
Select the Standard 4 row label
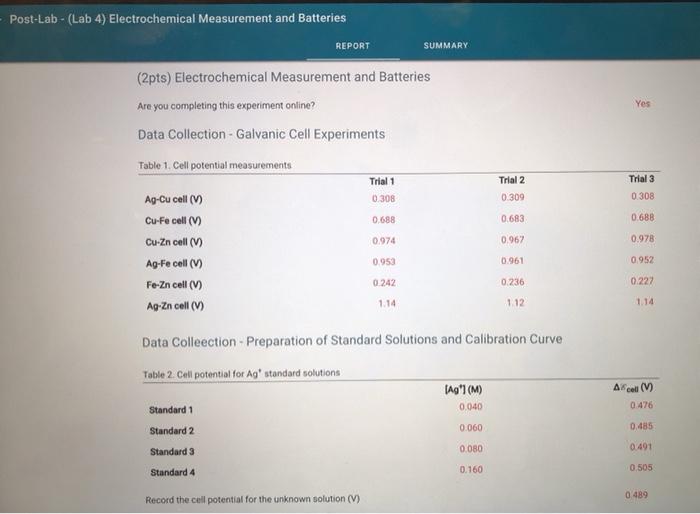tap(172, 472)
